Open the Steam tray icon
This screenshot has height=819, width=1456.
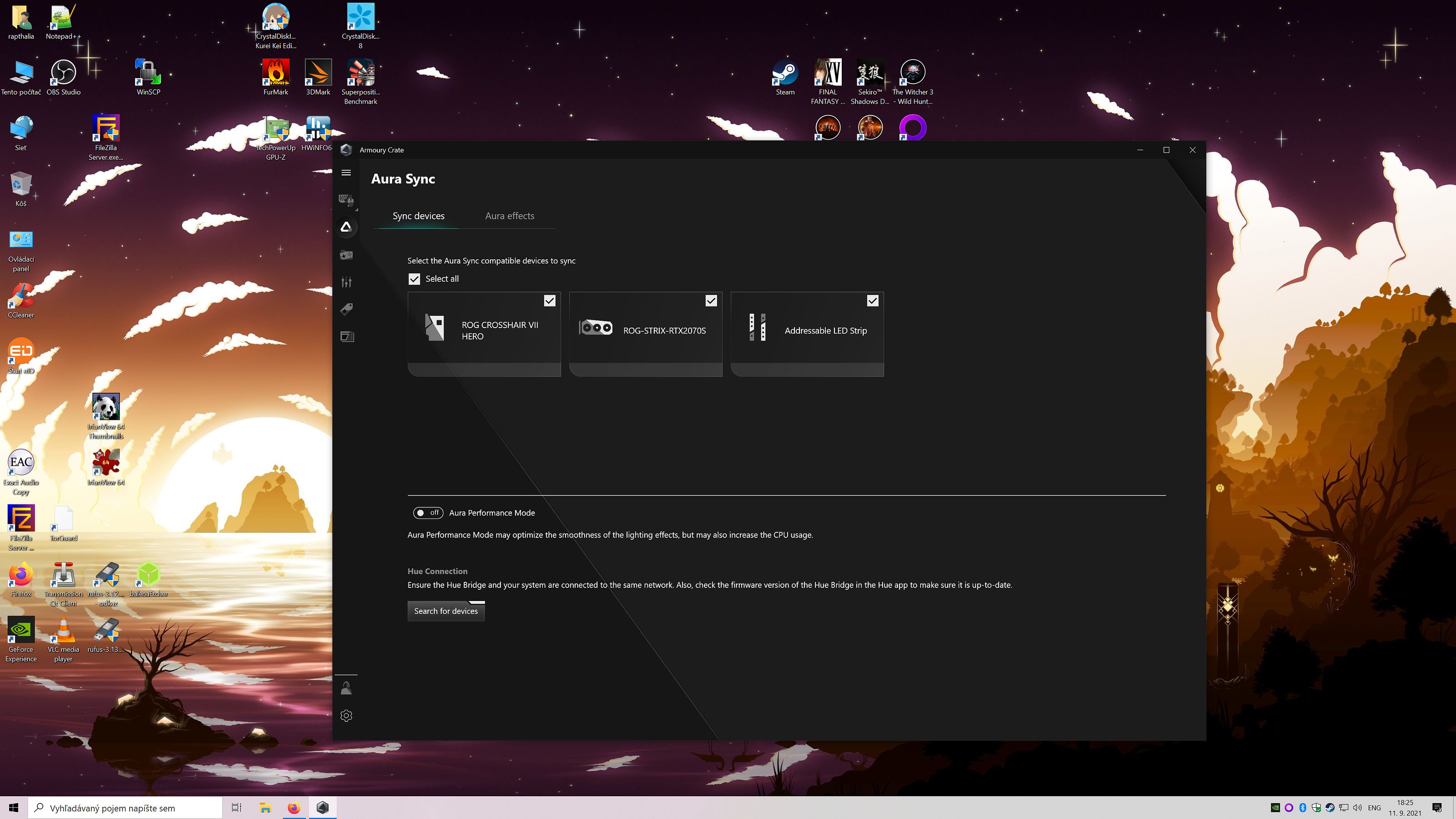click(x=1330, y=808)
